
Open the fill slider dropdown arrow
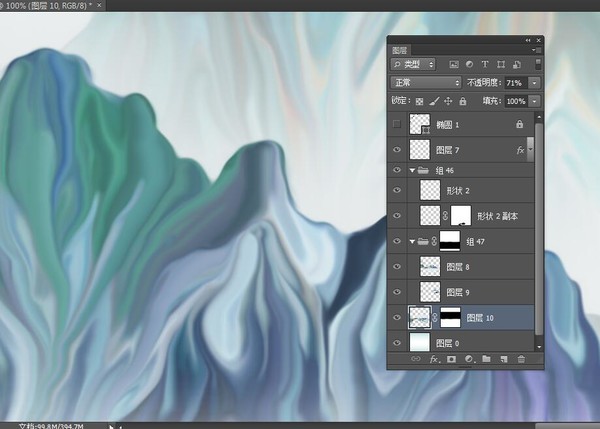534,101
